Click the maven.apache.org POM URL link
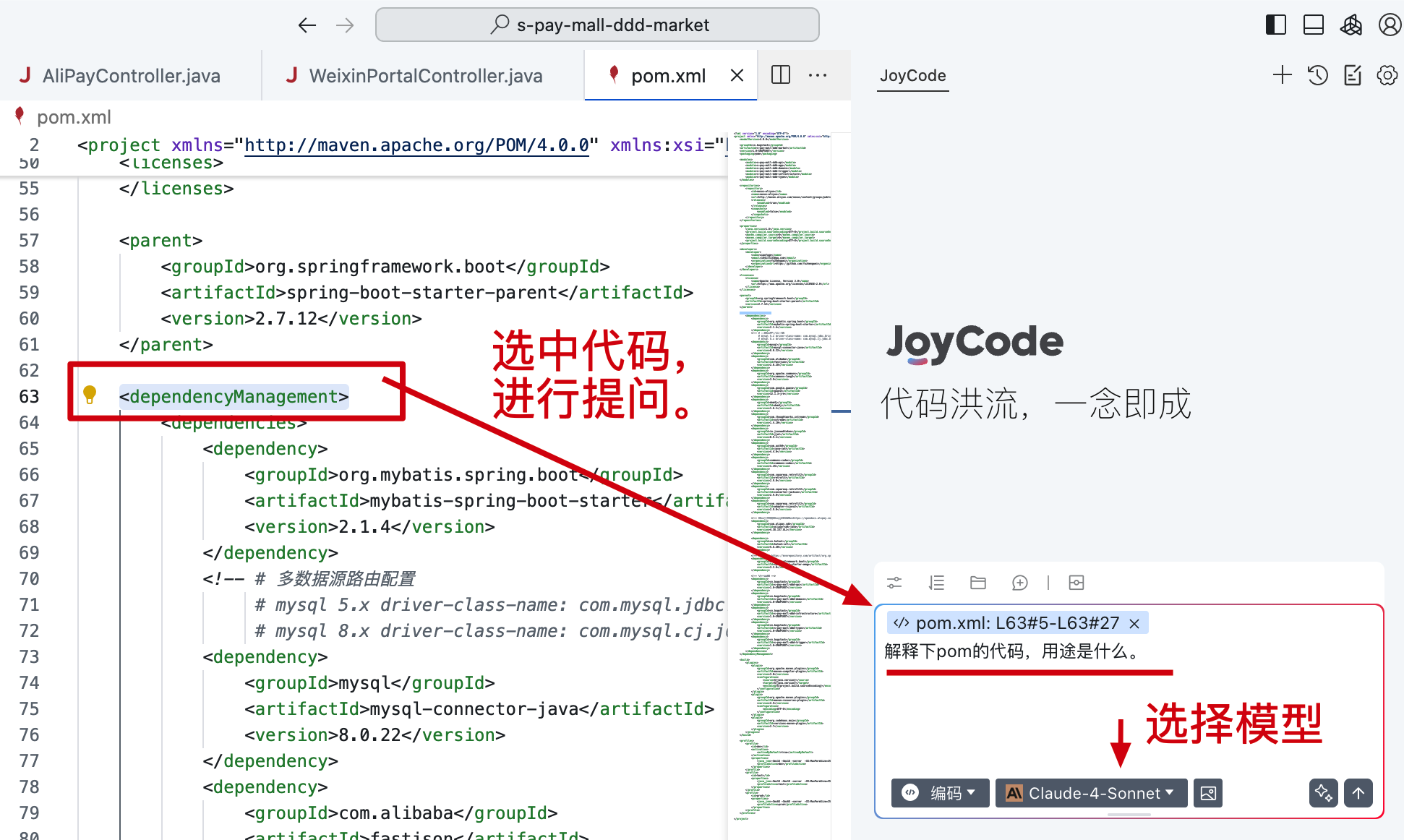The image size is (1404, 840). tap(417, 145)
